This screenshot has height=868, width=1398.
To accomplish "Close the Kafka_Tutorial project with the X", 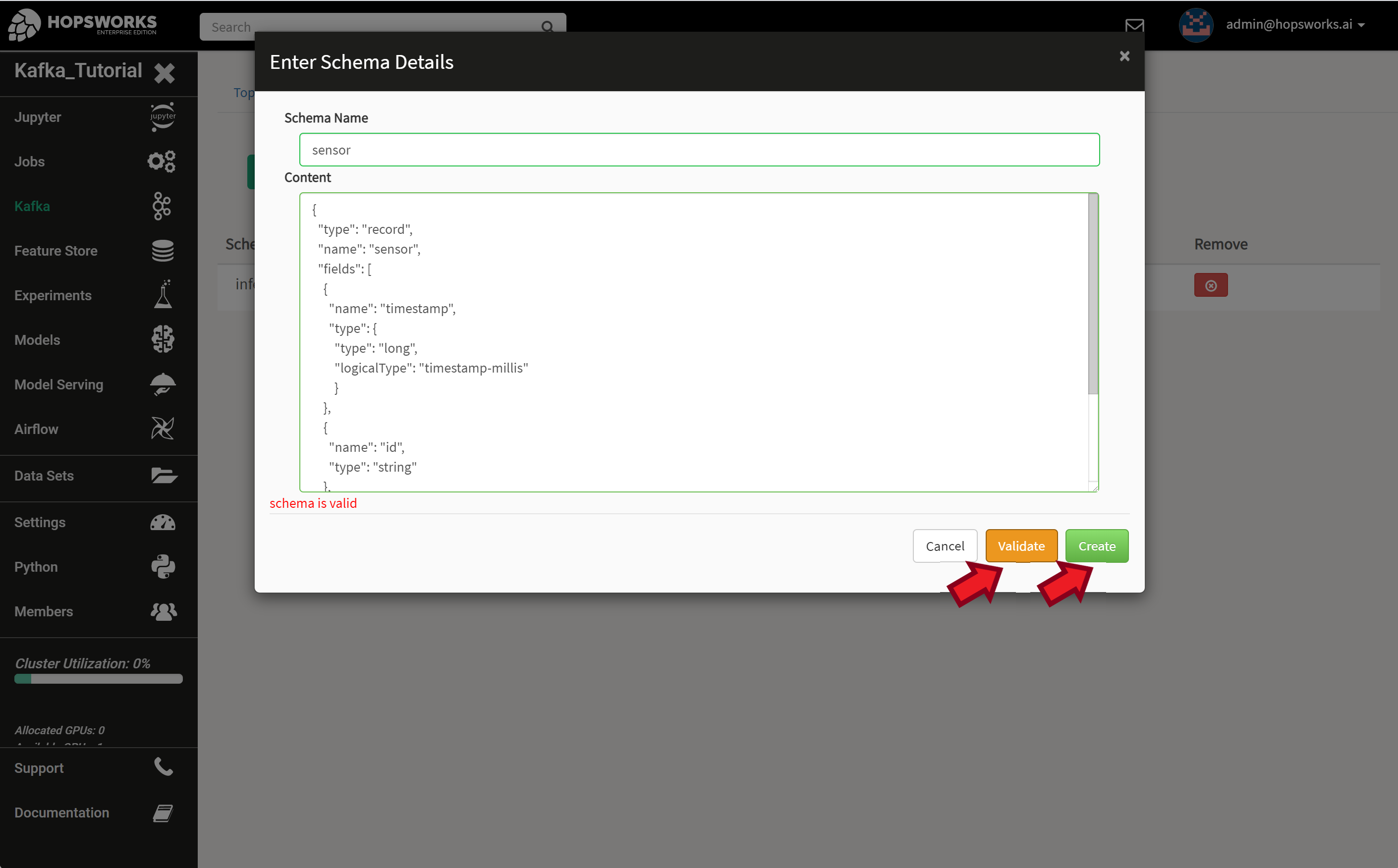I will pos(164,73).
